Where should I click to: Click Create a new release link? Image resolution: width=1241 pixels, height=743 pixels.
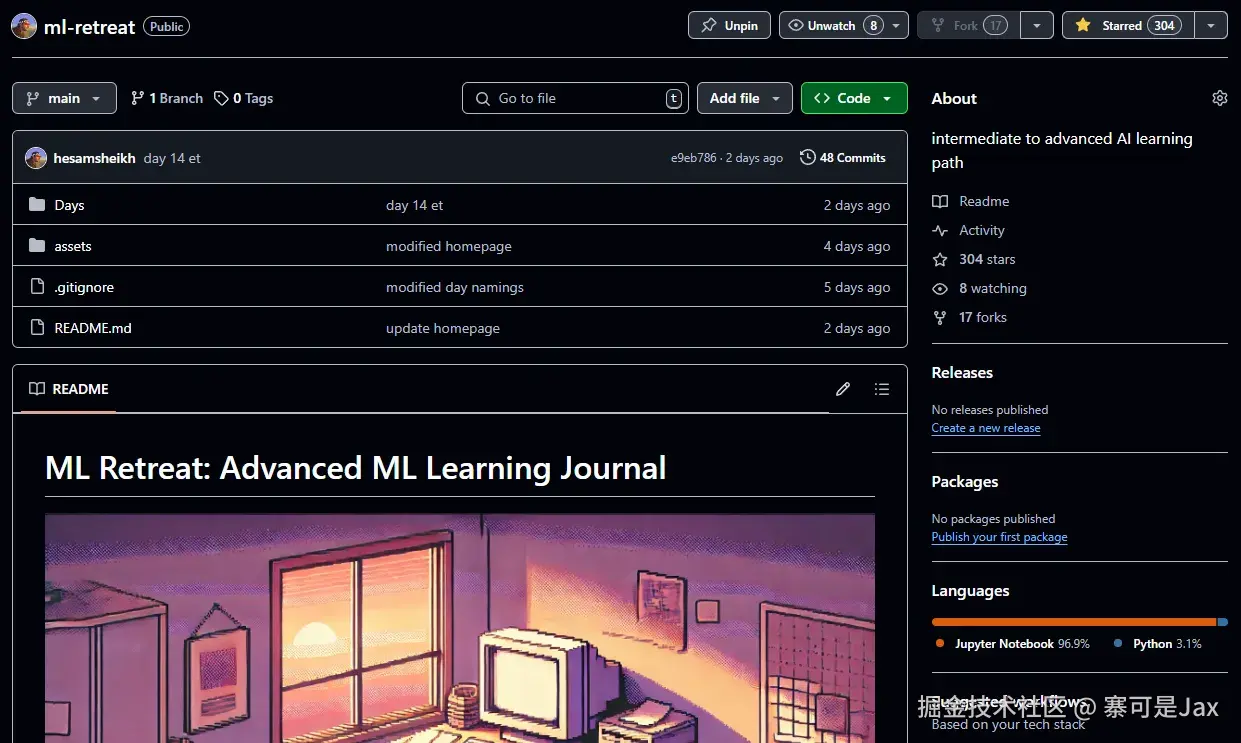point(986,428)
